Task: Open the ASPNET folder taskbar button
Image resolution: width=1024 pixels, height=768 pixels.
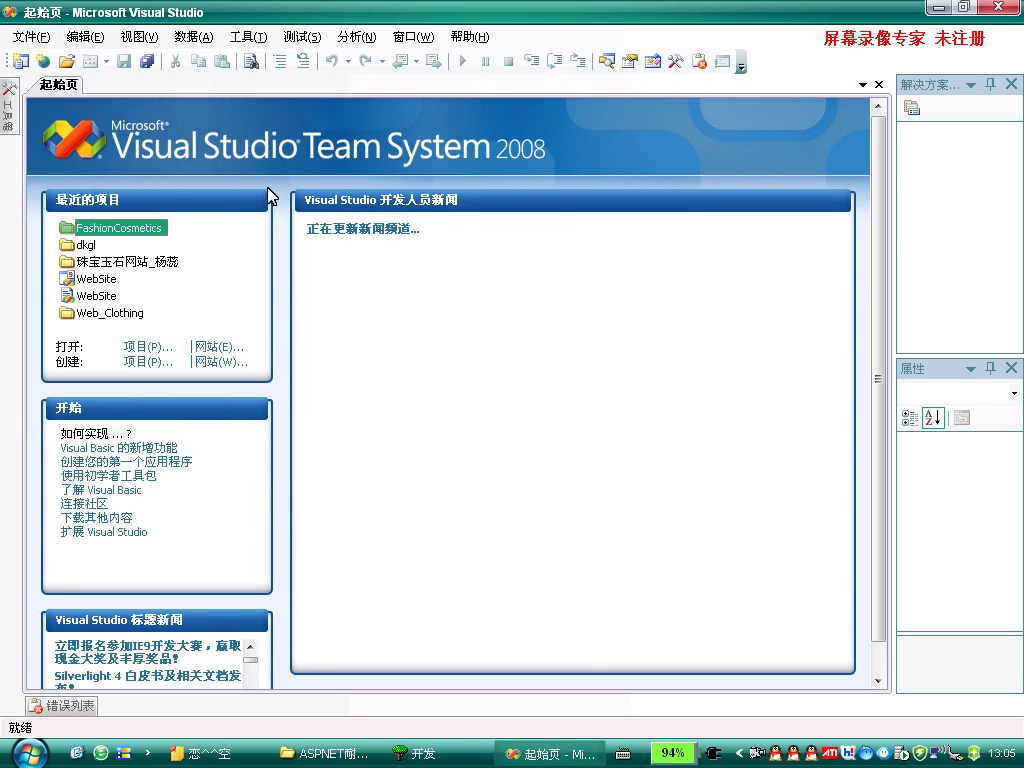Action: [324, 754]
